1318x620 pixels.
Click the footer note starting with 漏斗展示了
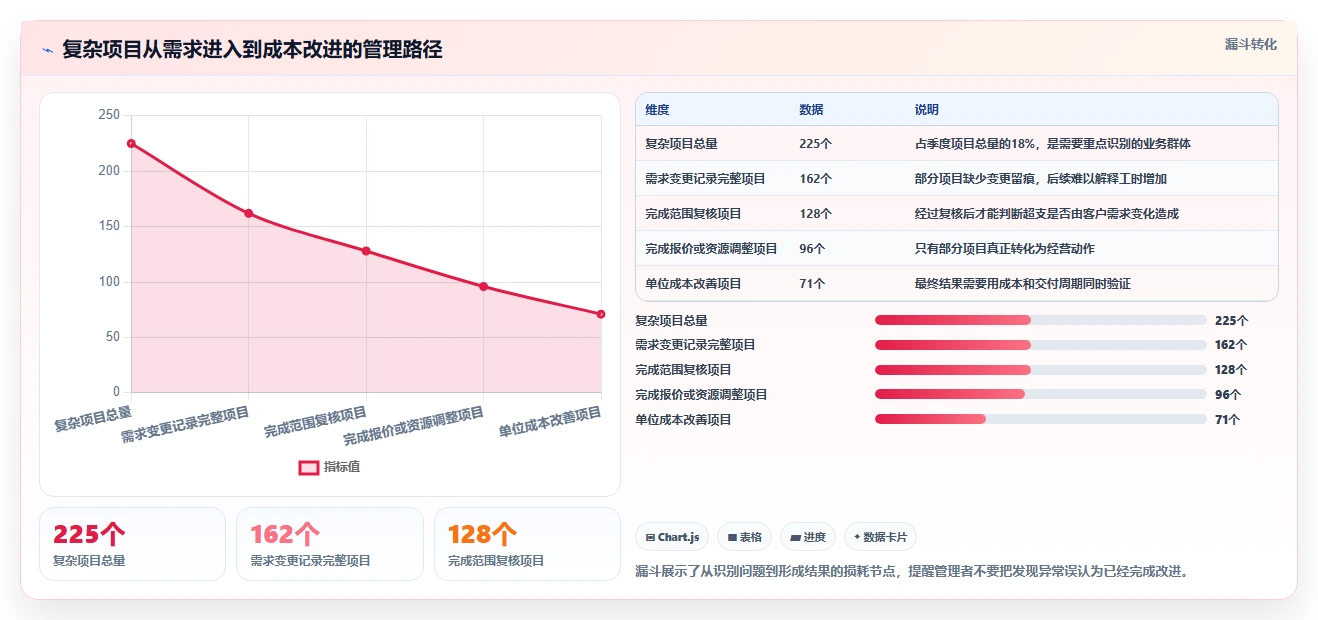coord(912,572)
